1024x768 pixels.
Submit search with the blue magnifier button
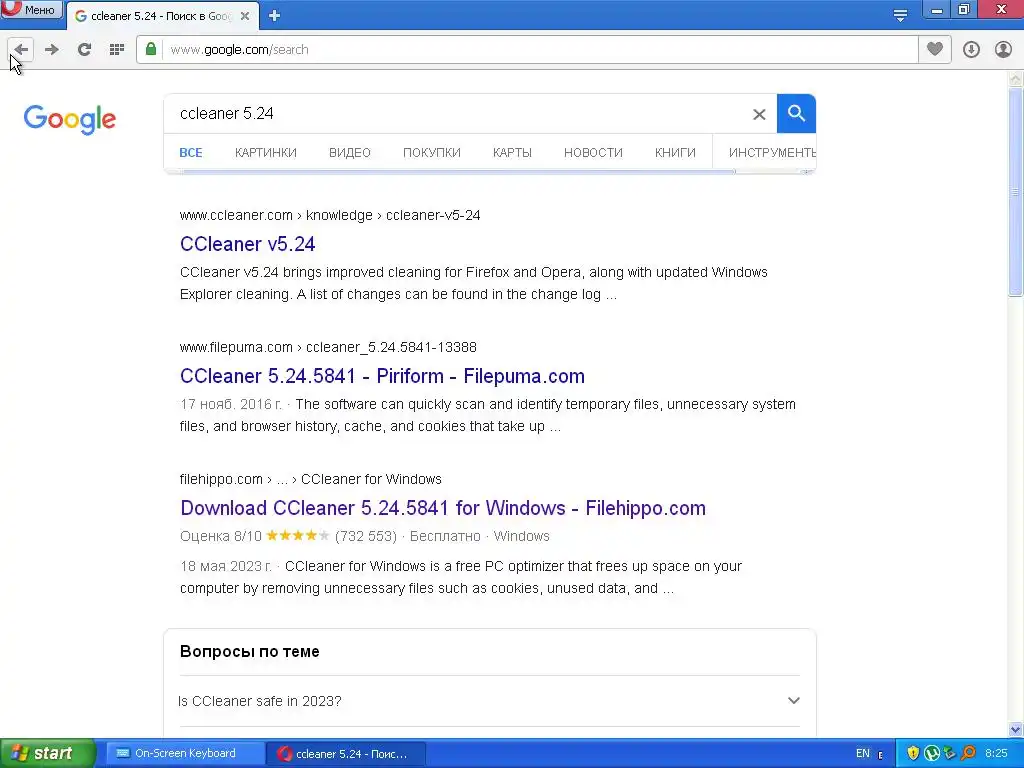(x=796, y=114)
